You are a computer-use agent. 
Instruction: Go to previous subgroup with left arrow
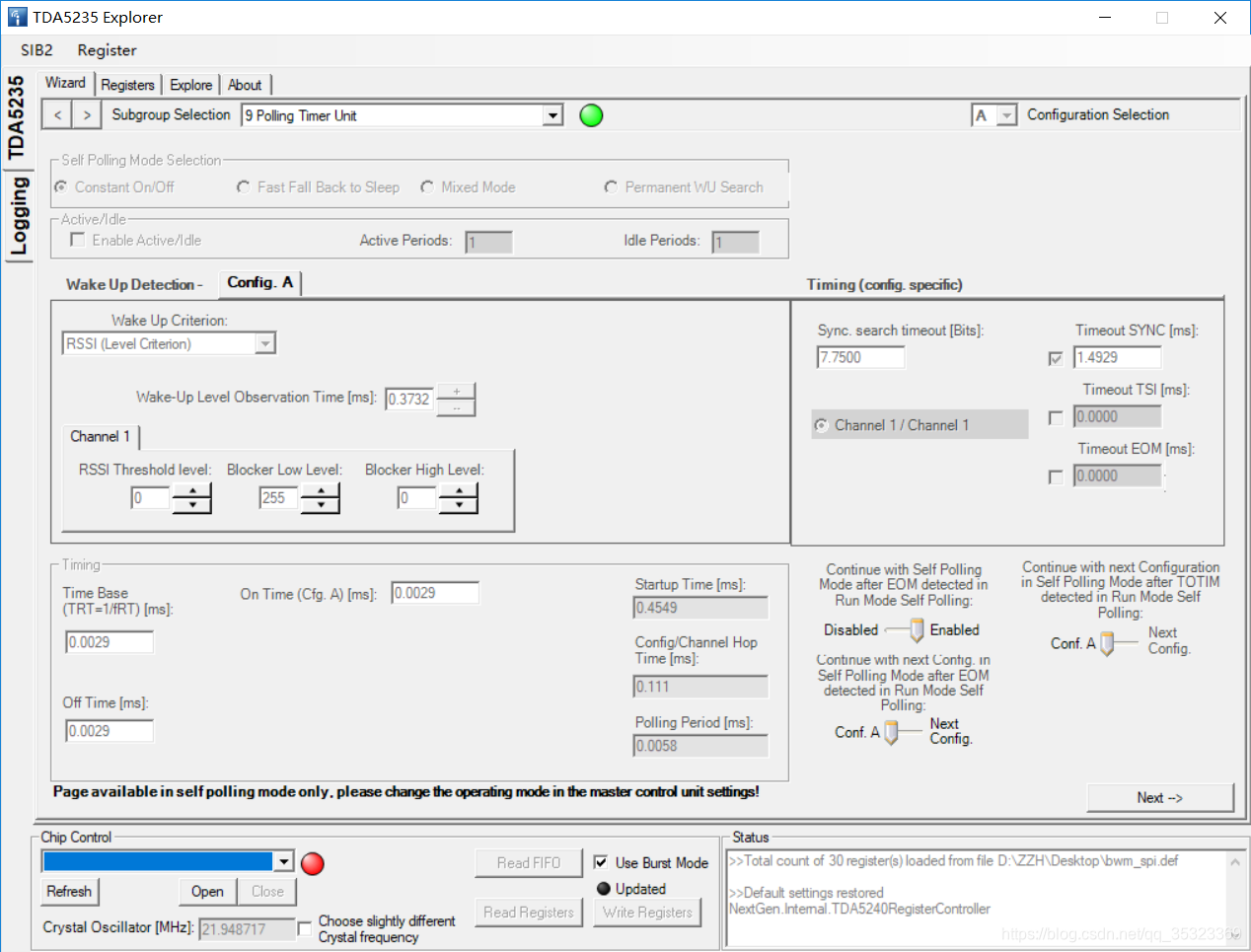pos(58,115)
